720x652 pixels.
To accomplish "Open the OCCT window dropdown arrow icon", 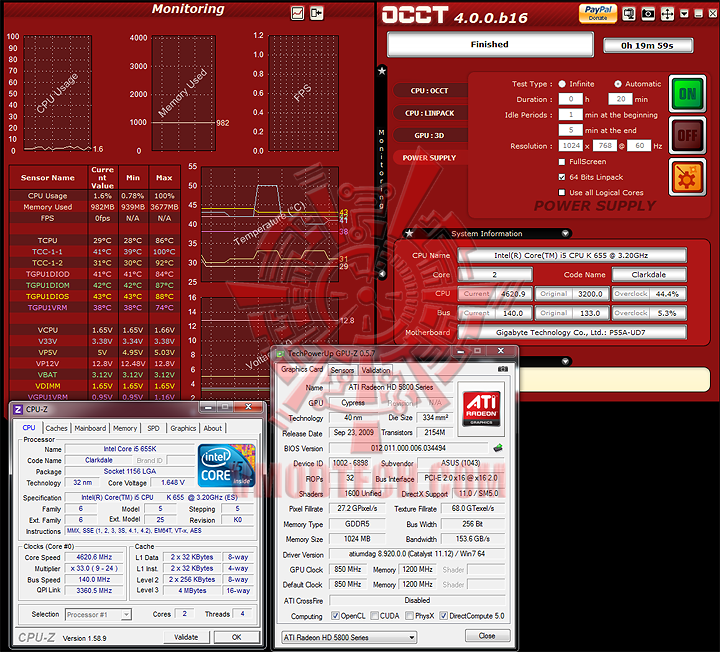I will 684,14.
